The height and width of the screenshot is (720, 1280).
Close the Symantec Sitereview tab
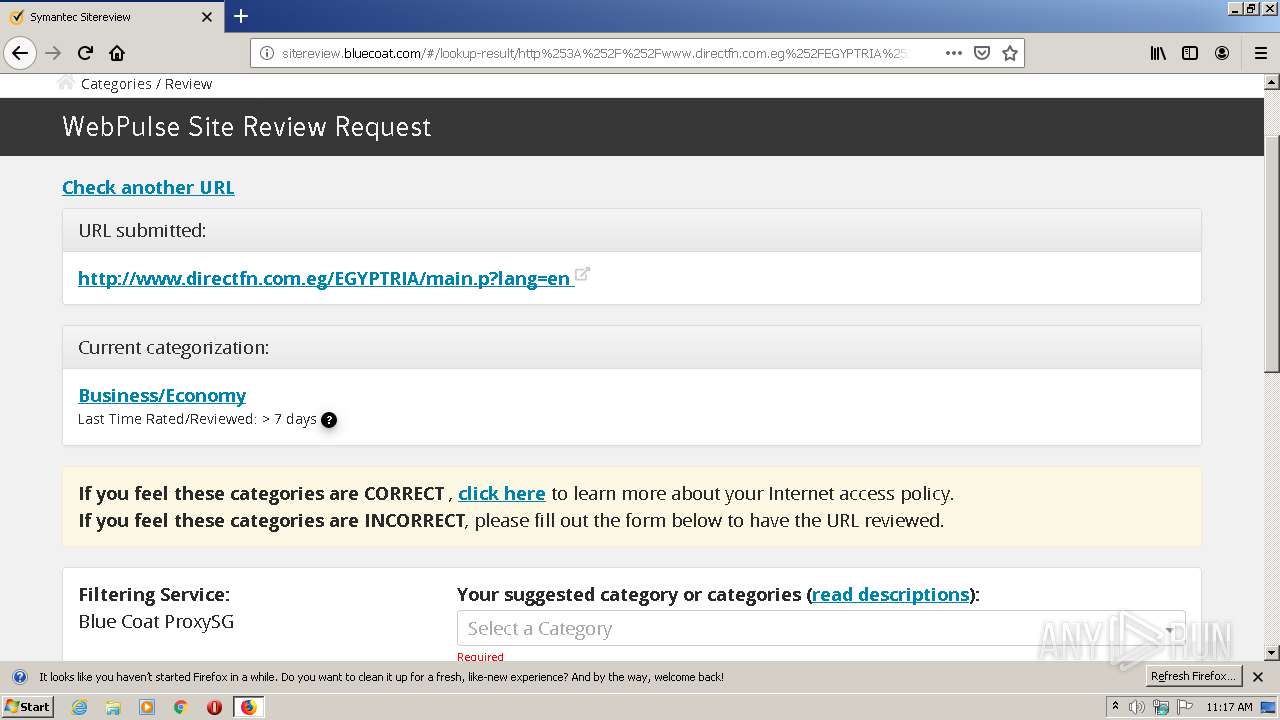207,17
